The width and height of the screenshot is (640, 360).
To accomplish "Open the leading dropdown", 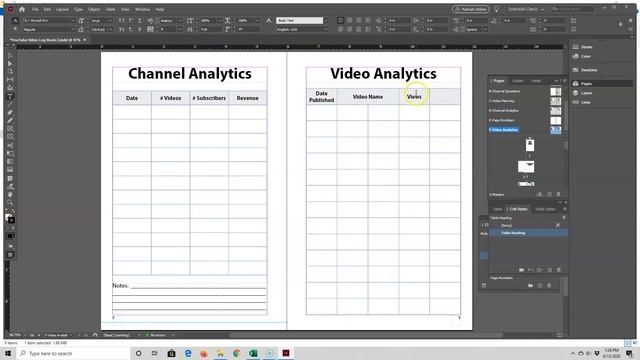I will tap(111, 29).
